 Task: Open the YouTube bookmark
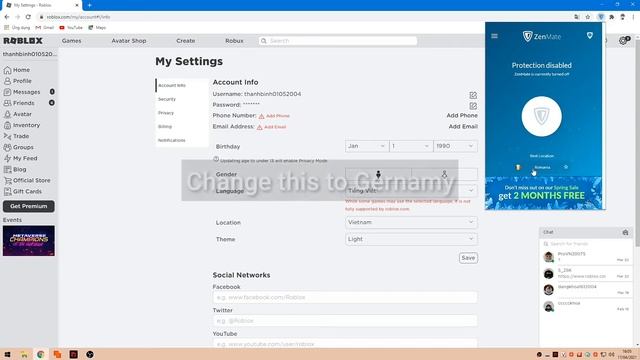pos(71,27)
